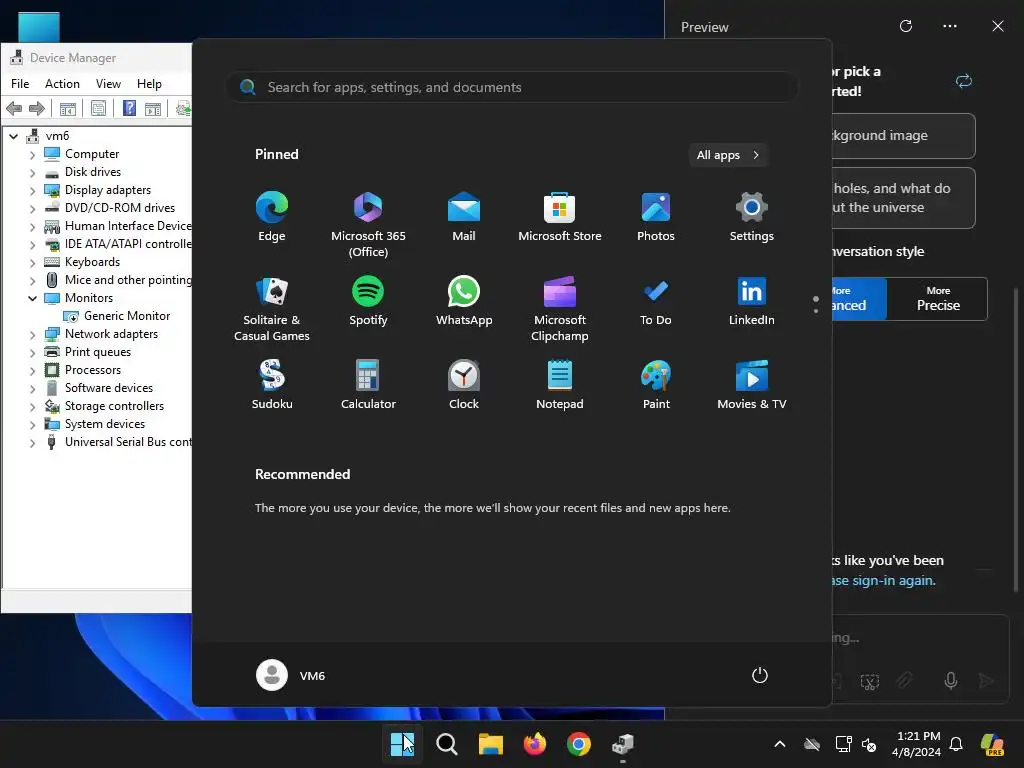Launch Microsoft 365 (Office) app

click(368, 224)
